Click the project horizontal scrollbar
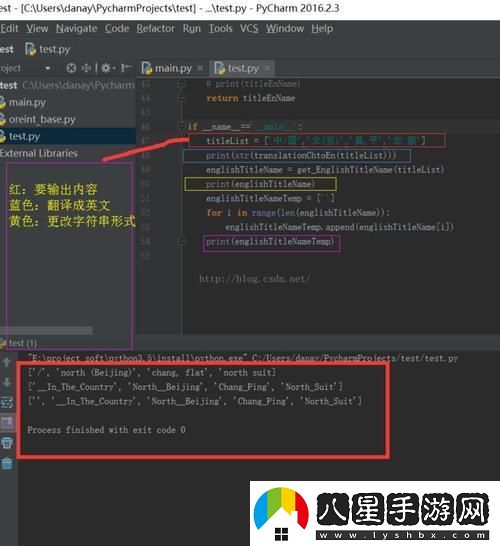 [46, 330]
